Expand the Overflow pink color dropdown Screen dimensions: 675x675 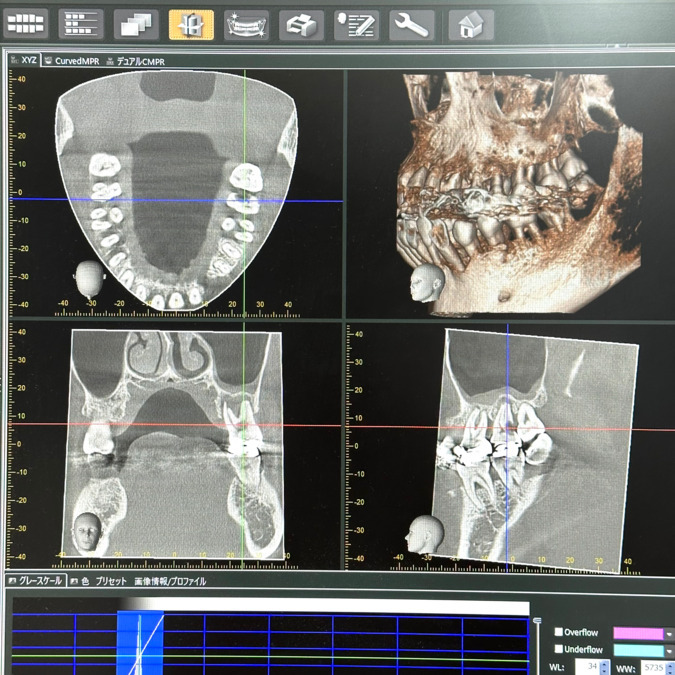pyautogui.click(x=668, y=634)
